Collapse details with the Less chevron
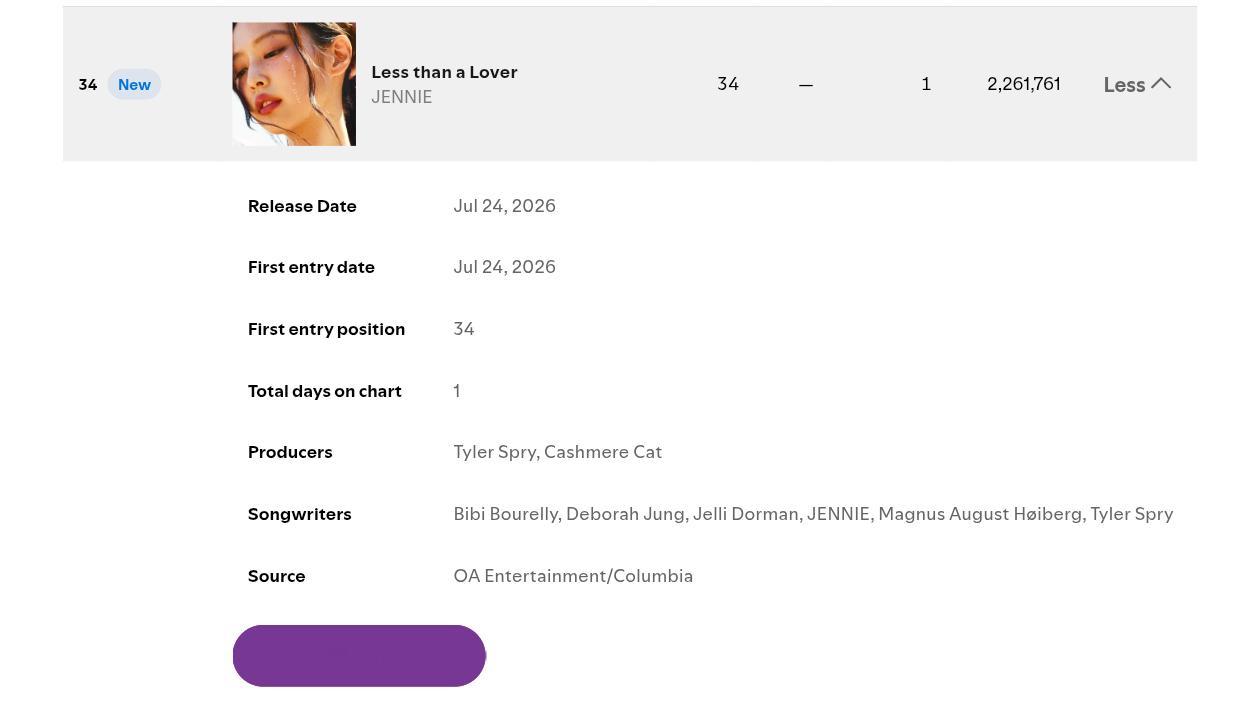 click(1137, 84)
